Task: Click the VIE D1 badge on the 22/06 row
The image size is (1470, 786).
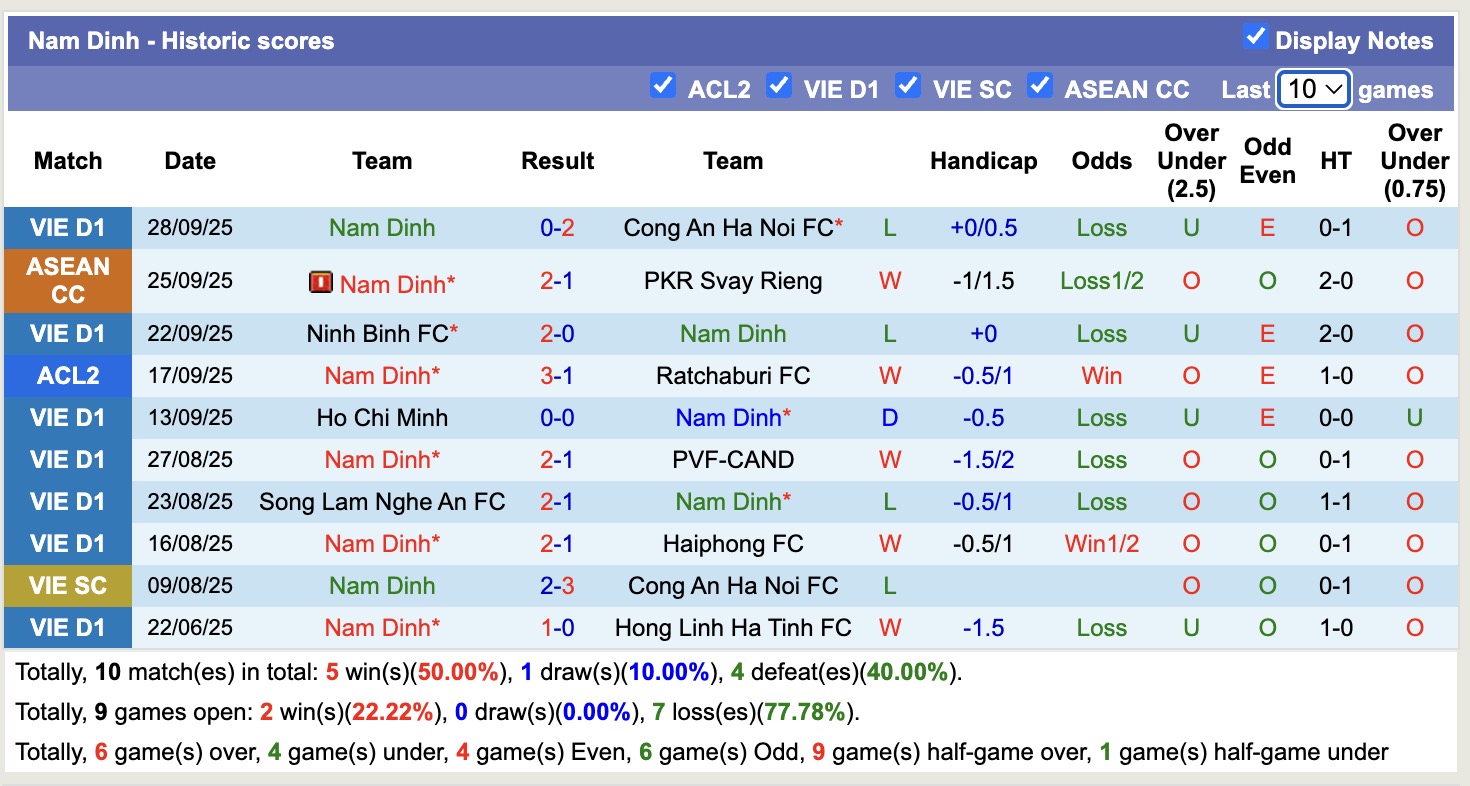Action: [67, 628]
